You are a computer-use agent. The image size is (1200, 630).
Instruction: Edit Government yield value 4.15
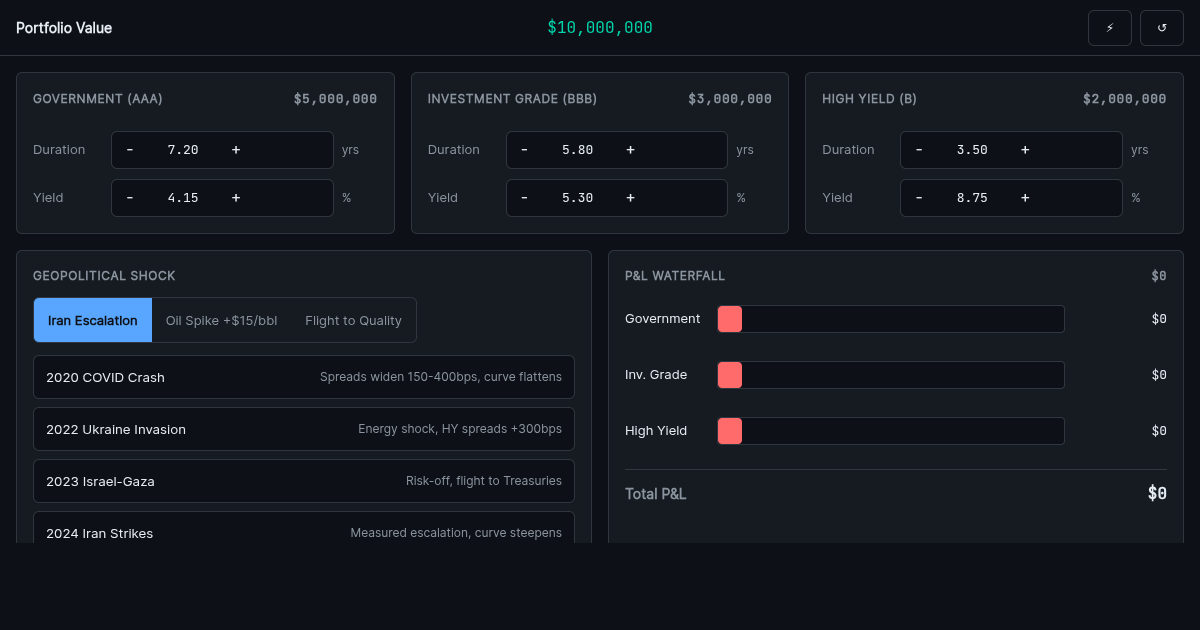point(183,198)
